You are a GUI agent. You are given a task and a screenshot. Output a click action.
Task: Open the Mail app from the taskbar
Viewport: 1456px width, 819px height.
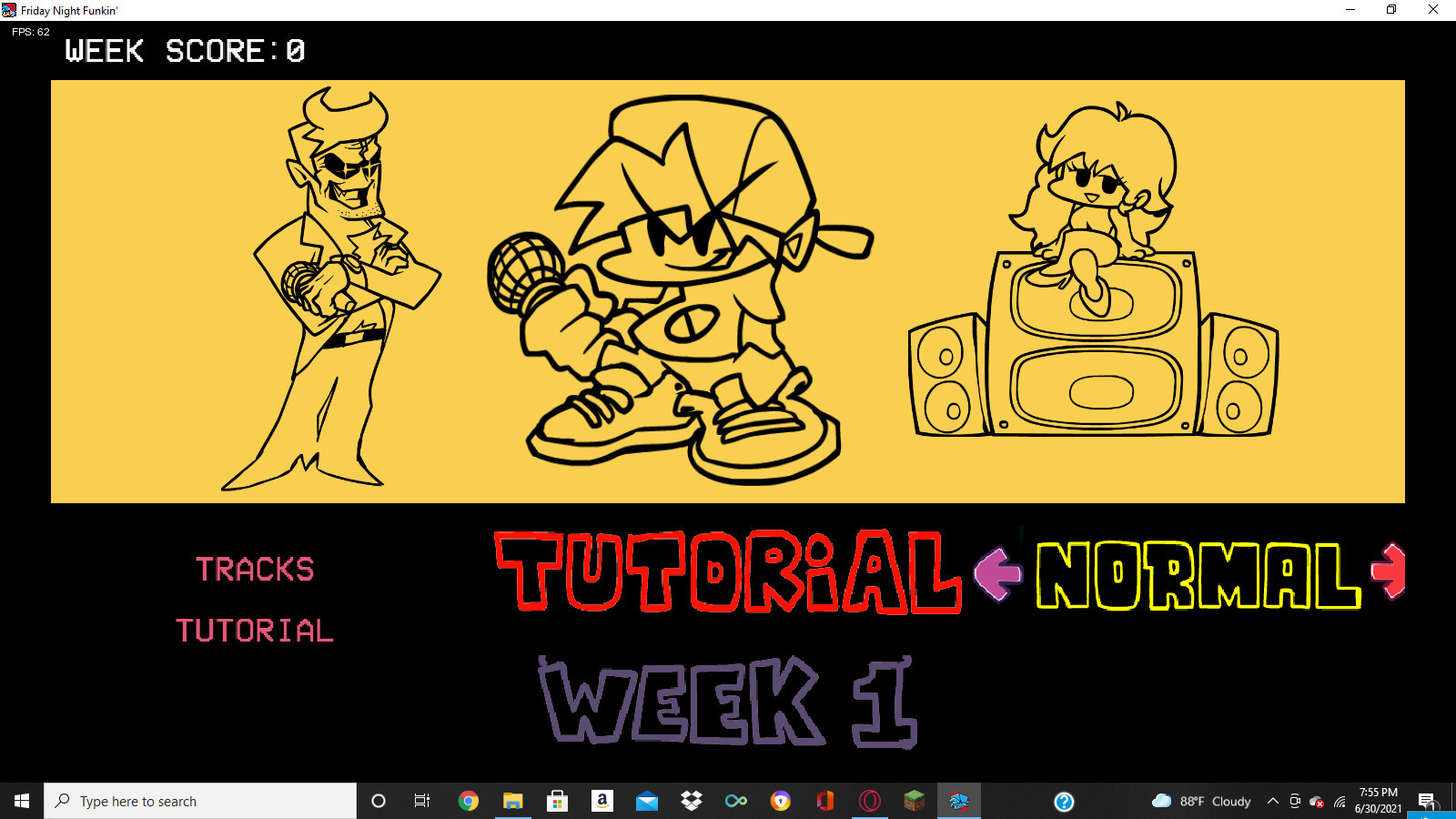[647, 801]
